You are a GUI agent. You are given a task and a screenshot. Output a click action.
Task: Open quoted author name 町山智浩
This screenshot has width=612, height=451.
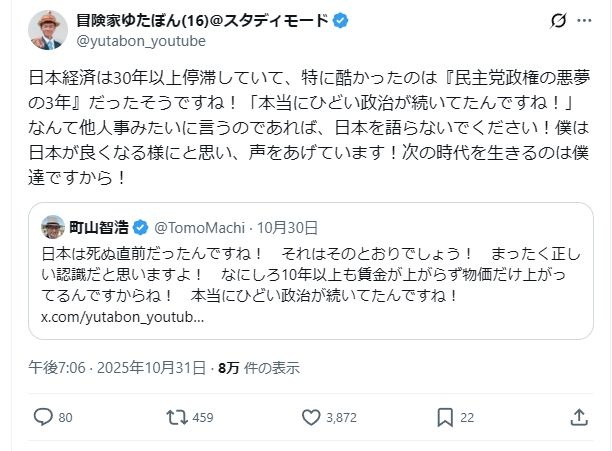point(102,226)
